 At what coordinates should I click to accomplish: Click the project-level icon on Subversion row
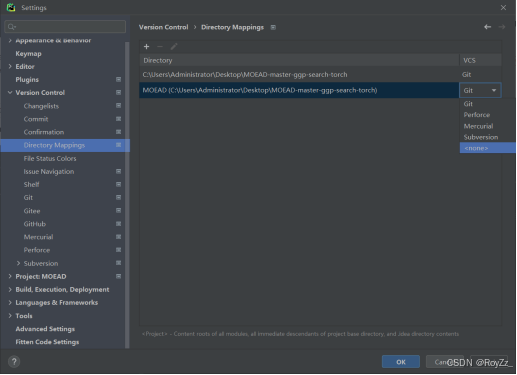[x=118, y=263]
